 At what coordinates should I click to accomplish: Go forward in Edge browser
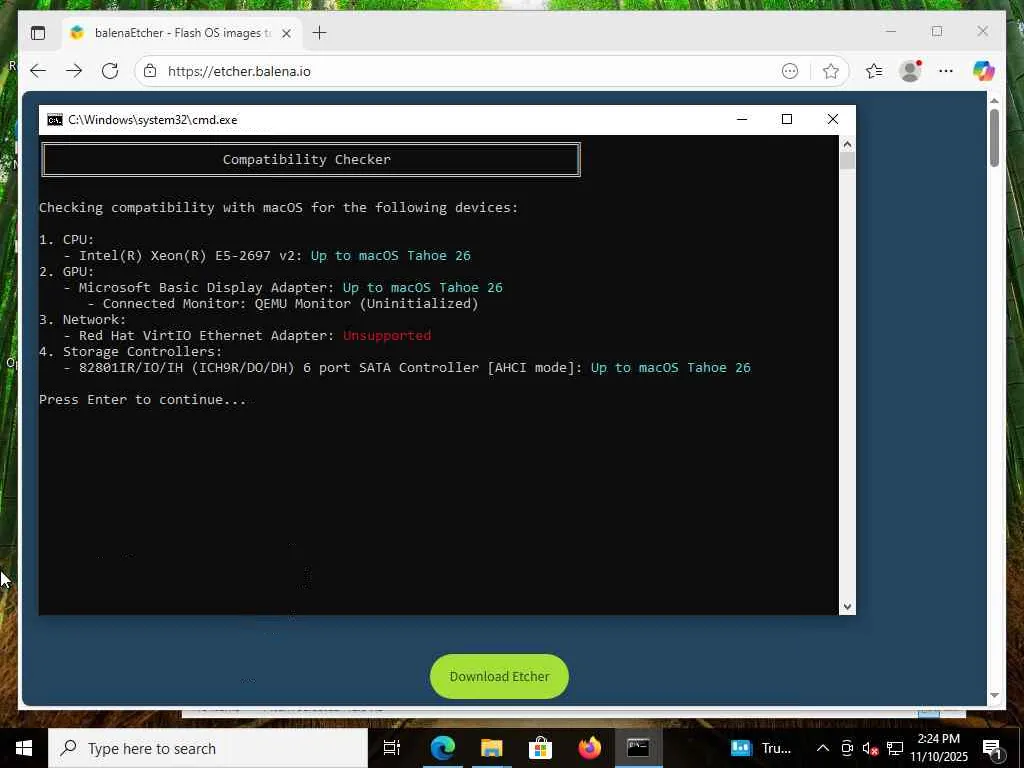point(74,71)
